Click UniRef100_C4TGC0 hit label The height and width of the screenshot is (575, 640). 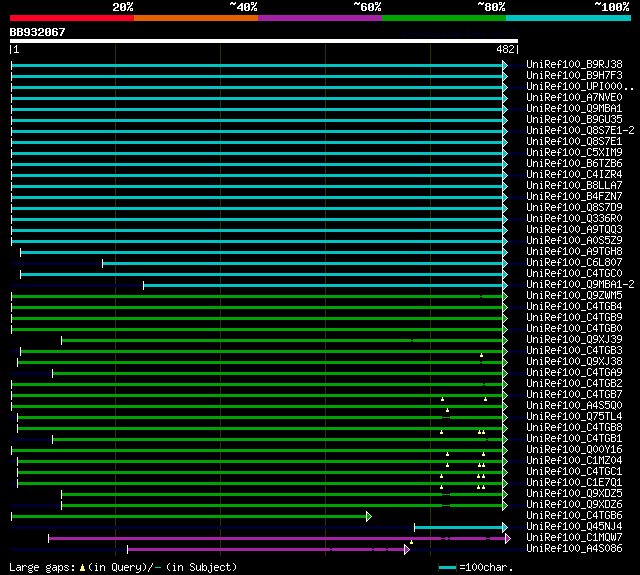(x=574, y=274)
